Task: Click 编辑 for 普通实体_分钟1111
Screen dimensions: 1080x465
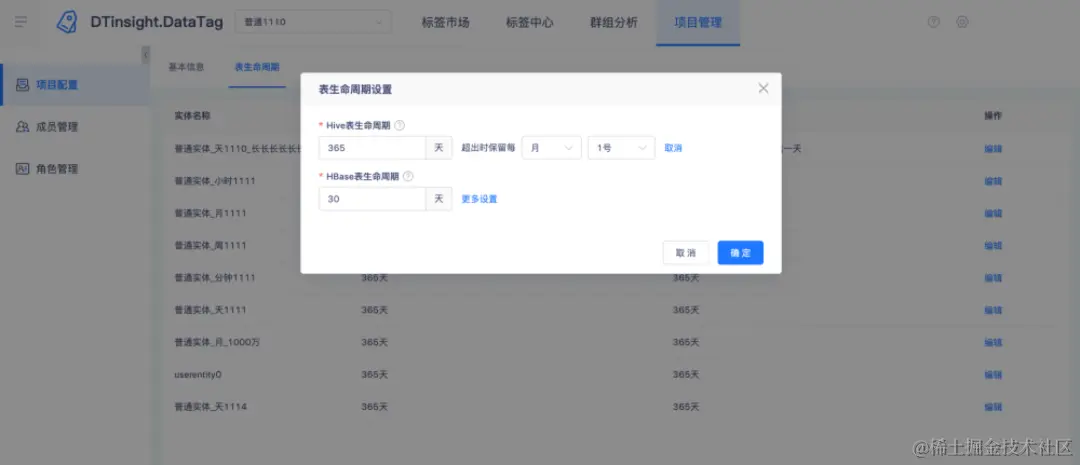Action: [x=993, y=278]
